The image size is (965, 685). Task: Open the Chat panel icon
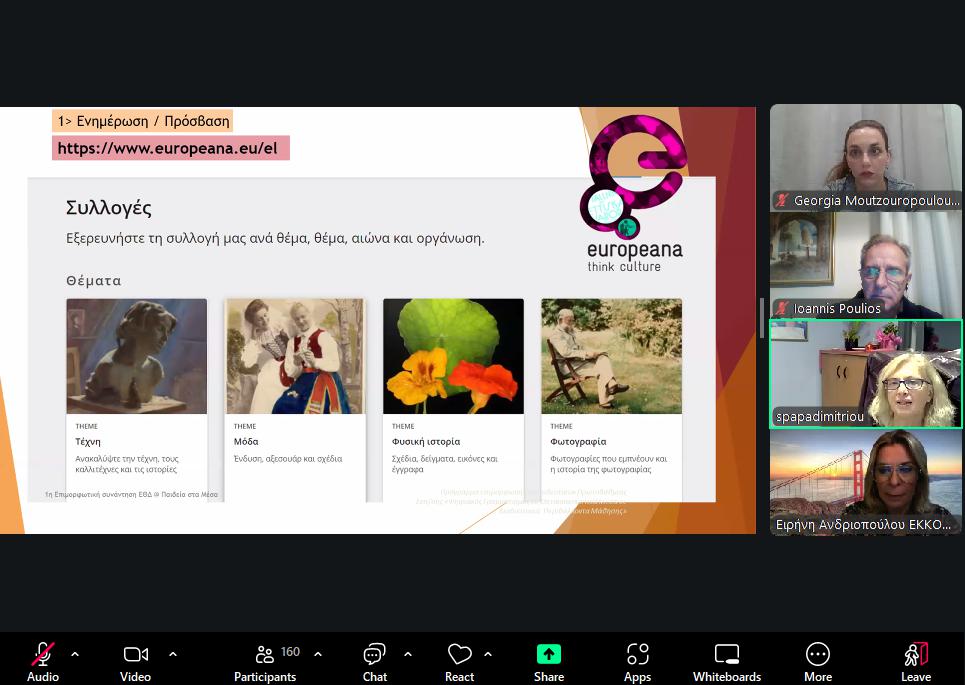375,654
